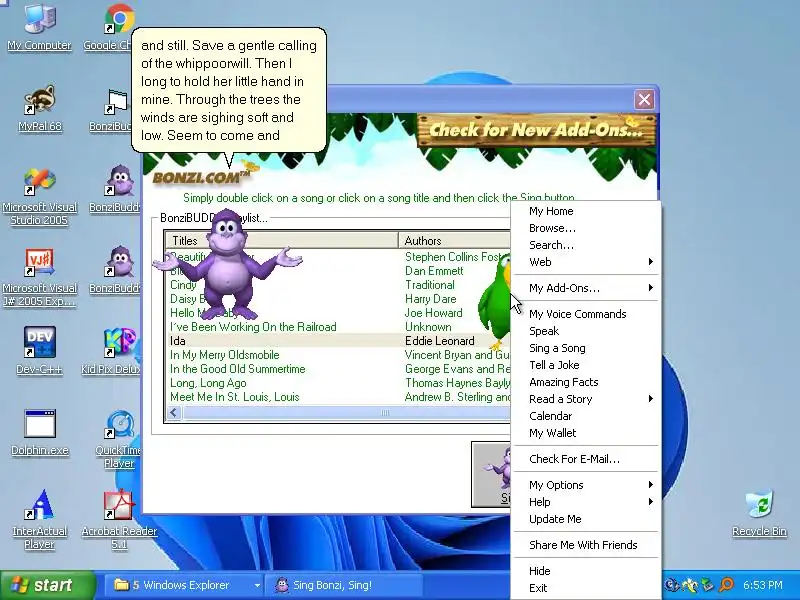Screen dimensions: 800x600
Task: Open the Windows start menu
Action: click(x=47, y=585)
